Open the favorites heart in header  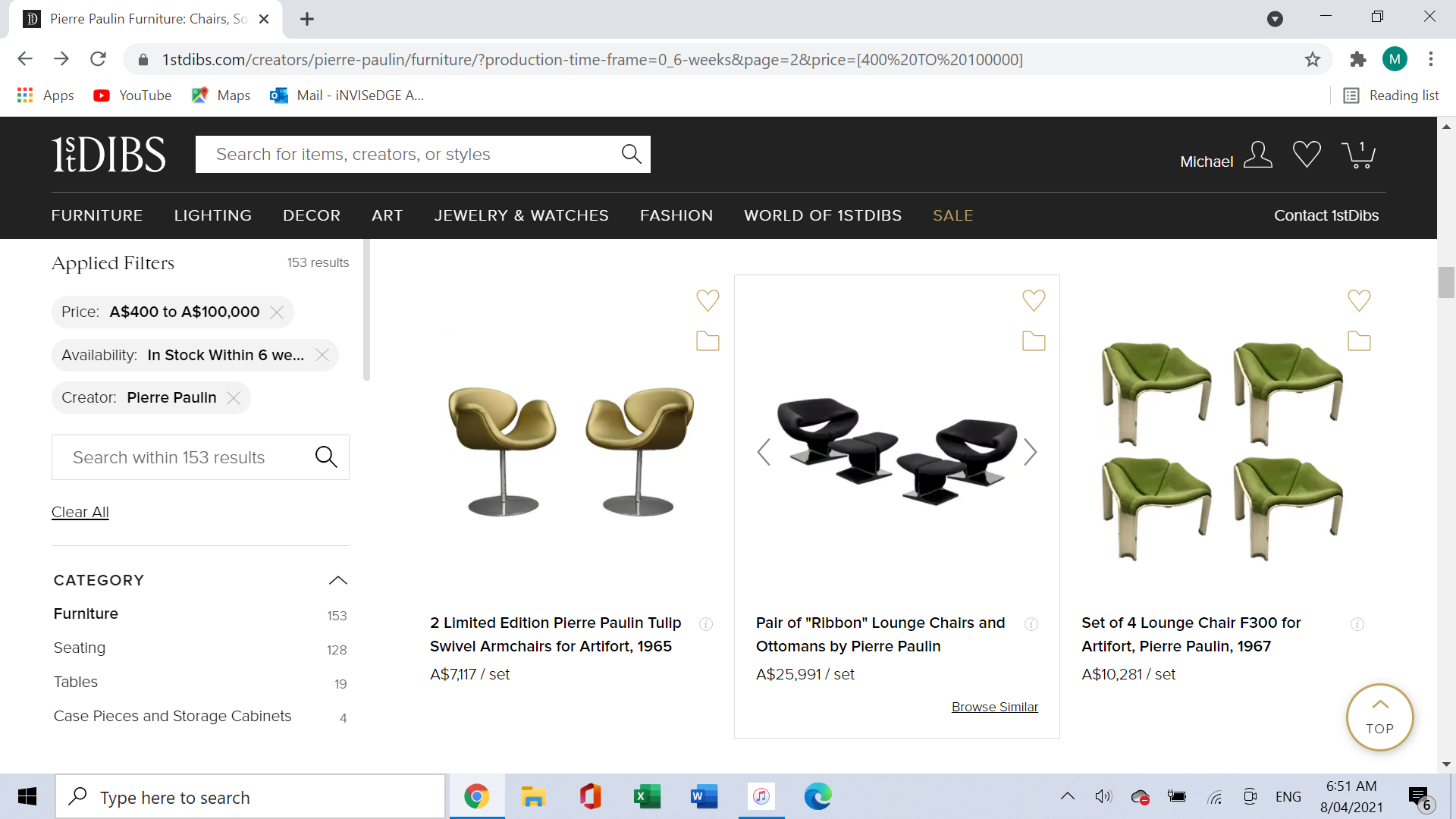click(x=1307, y=155)
